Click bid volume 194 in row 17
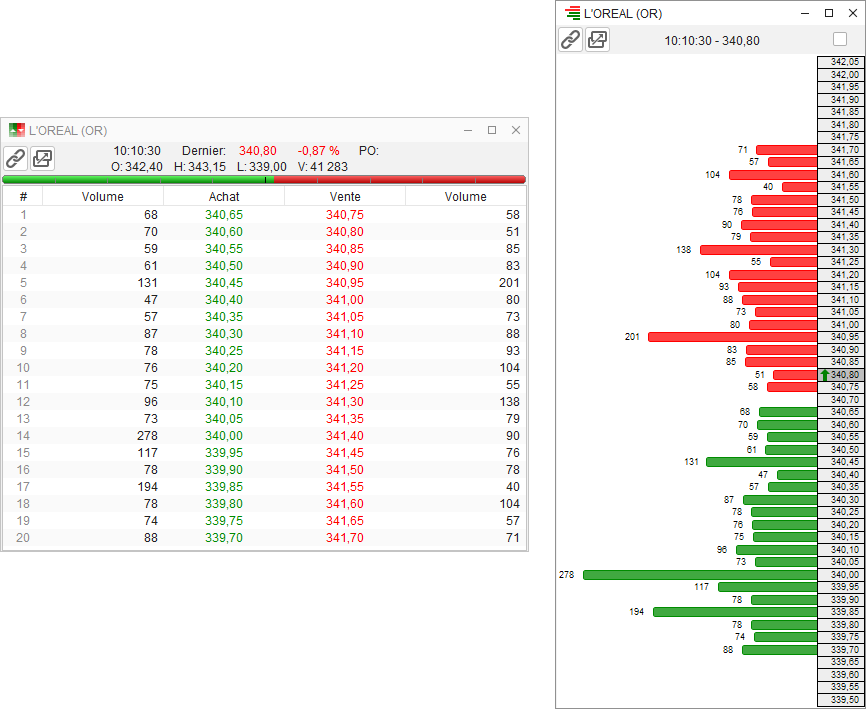Screen dimensions: 866x709 tap(147, 486)
